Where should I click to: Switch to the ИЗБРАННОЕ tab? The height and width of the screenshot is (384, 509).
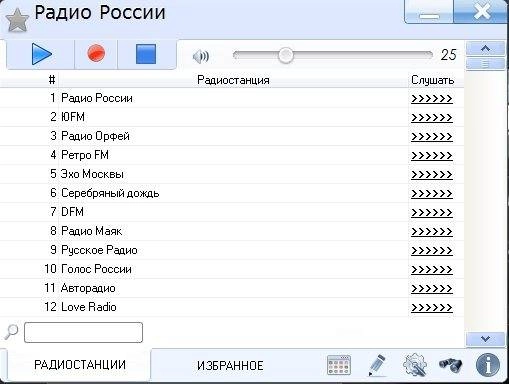(x=230, y=366)
